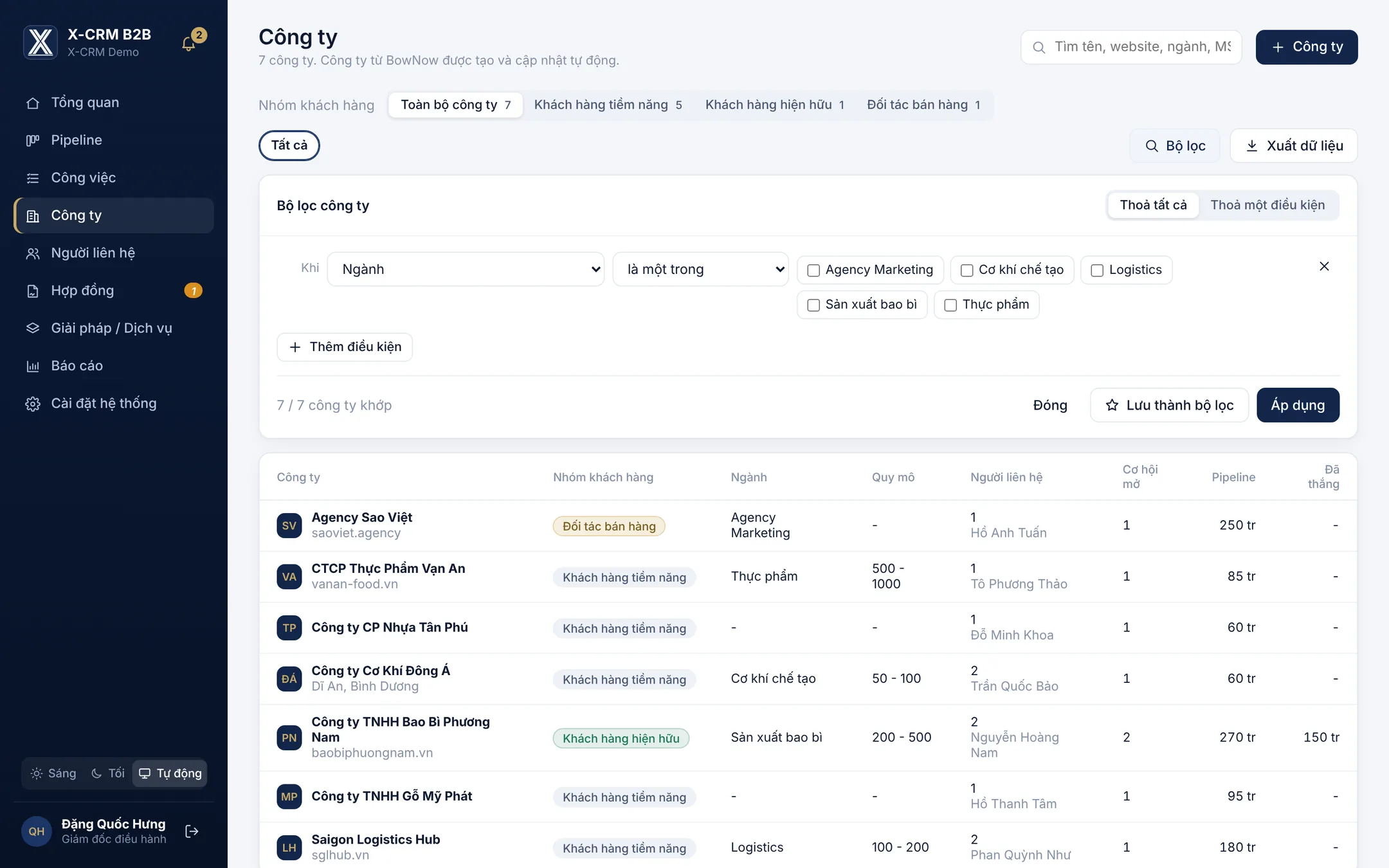Add a condition with Thêm điều kiện
Viewport: 1389px width, 868px height.
click(345, 347)
